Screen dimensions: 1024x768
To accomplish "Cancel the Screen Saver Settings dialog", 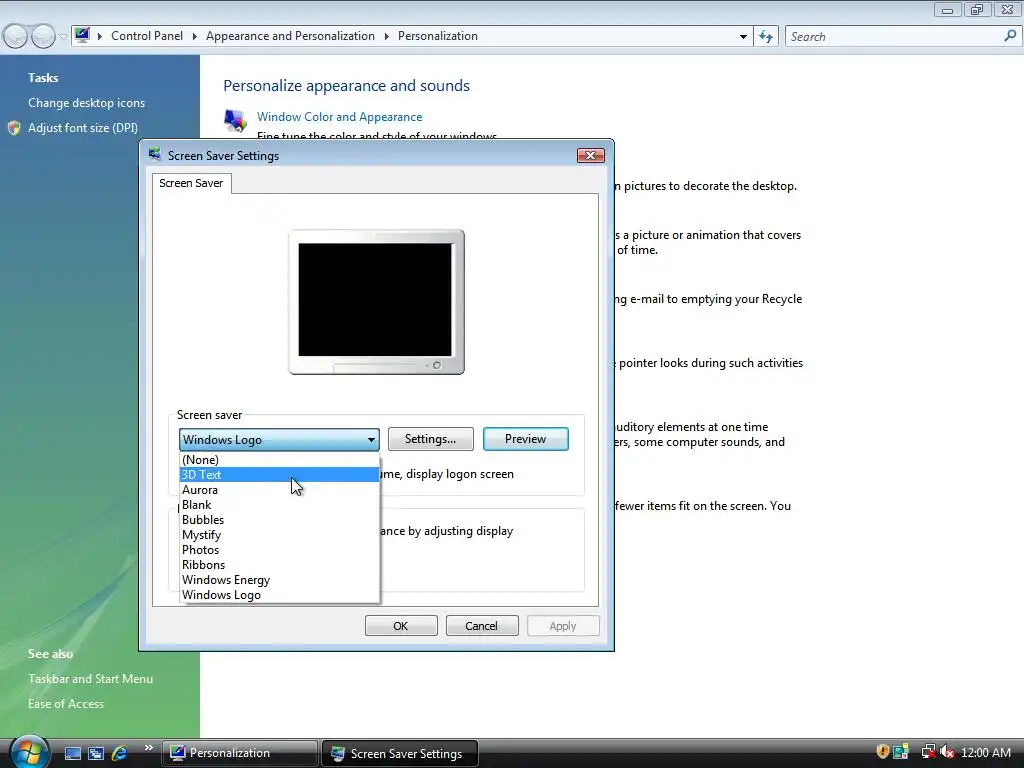I will 482,626.
